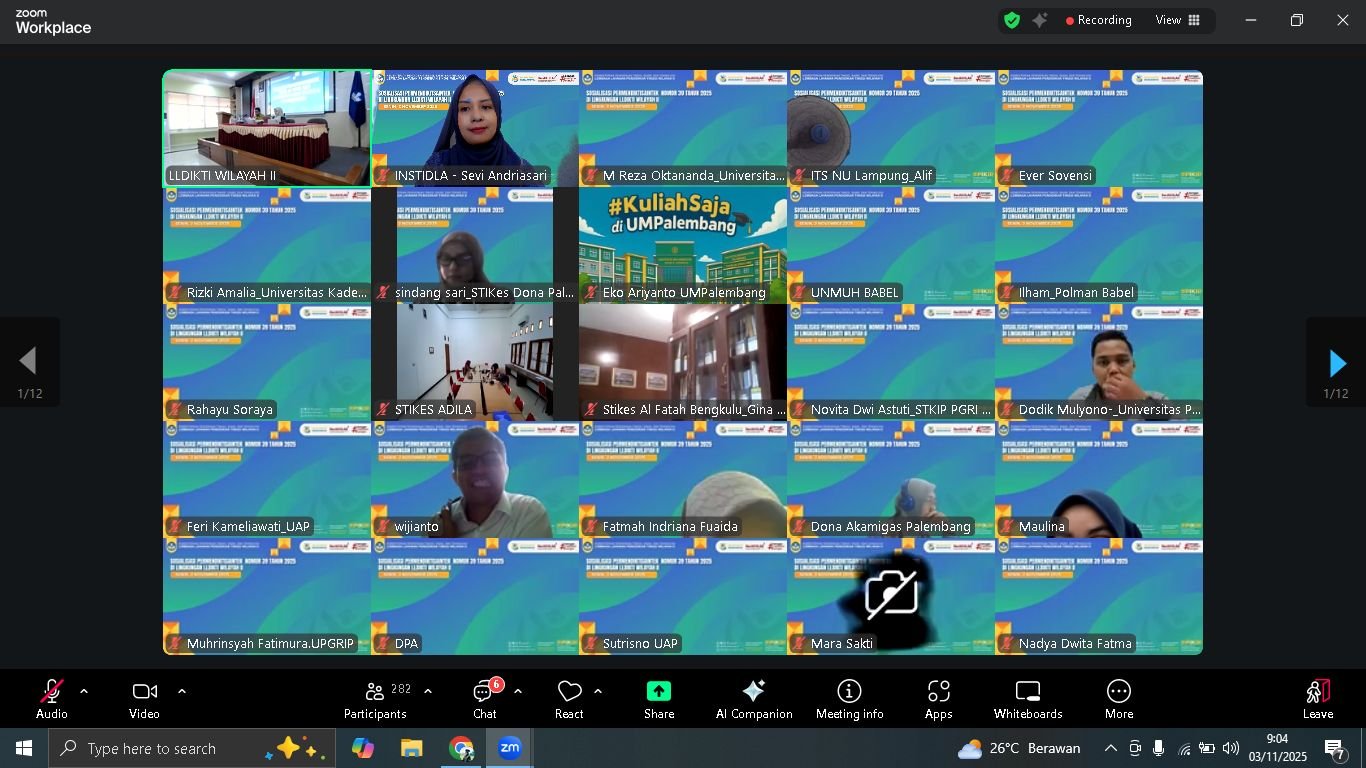The width and height of the screenshot is (1366, 768).
Task: Click the green Share button
Action: [659, 699]
